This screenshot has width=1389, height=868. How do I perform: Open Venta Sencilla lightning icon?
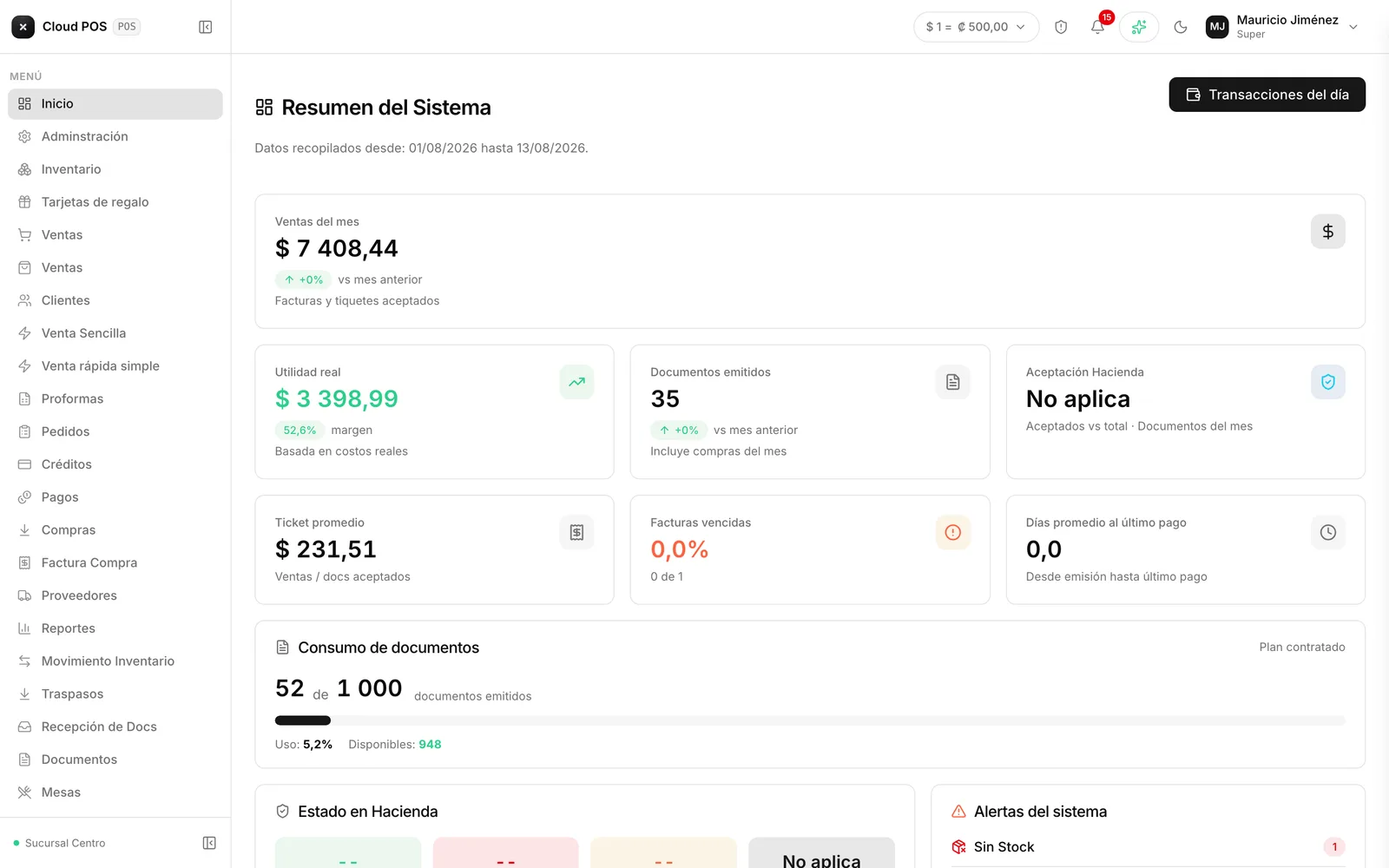click(x=24, y=333)
